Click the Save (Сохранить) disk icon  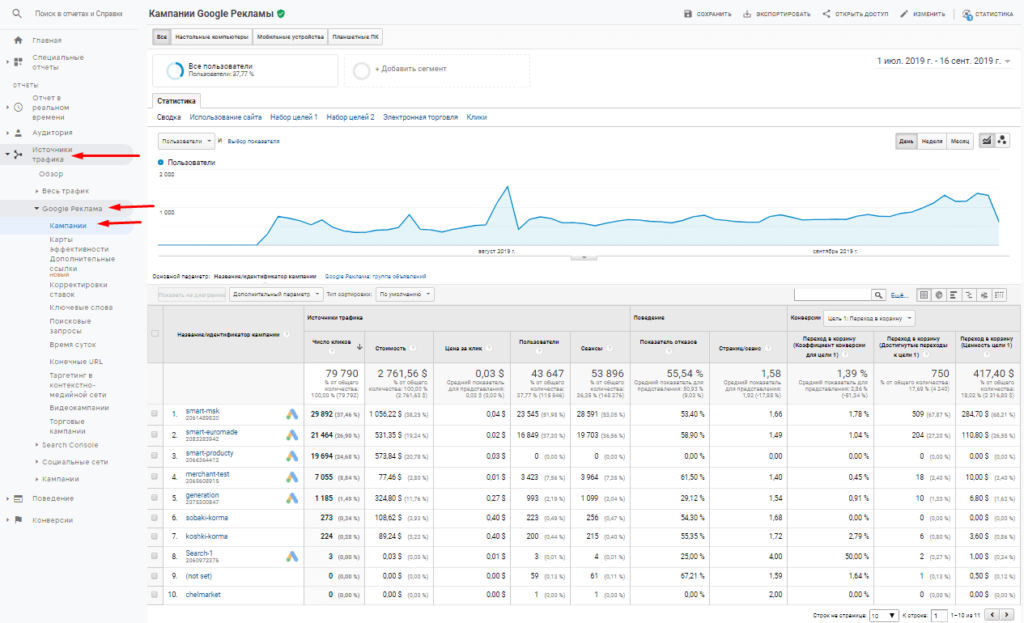click(688, 14)
